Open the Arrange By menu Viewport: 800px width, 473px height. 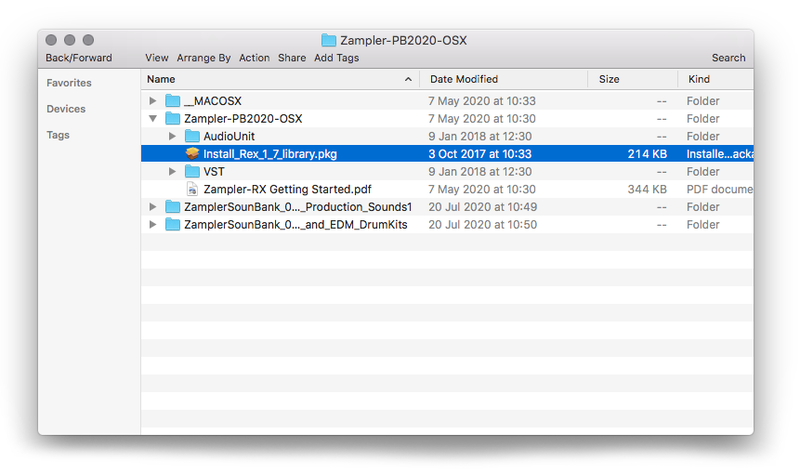[204, 58]
